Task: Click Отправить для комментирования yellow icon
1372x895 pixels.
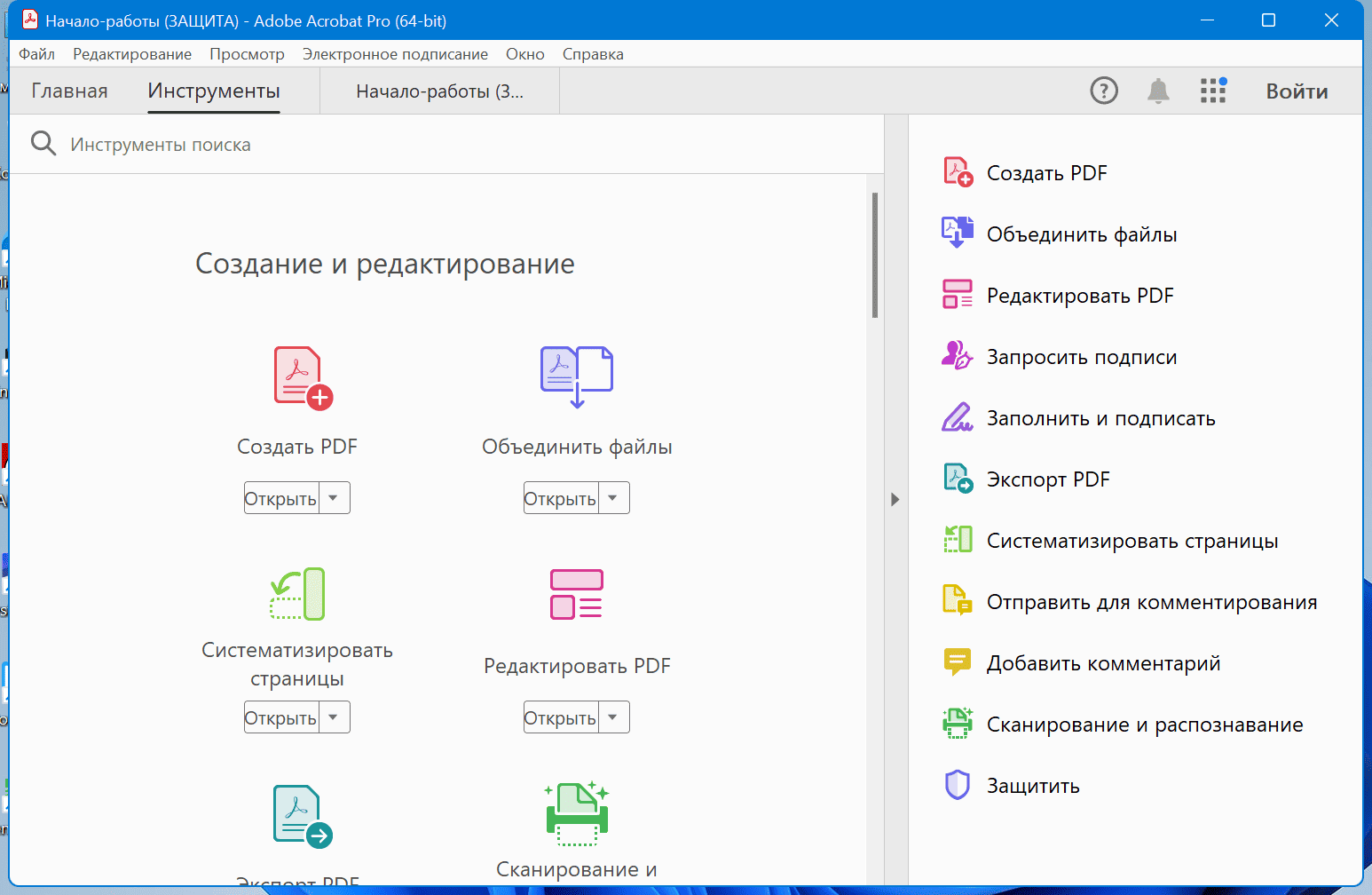Action: pyautogui.click(x=958, y=601)
